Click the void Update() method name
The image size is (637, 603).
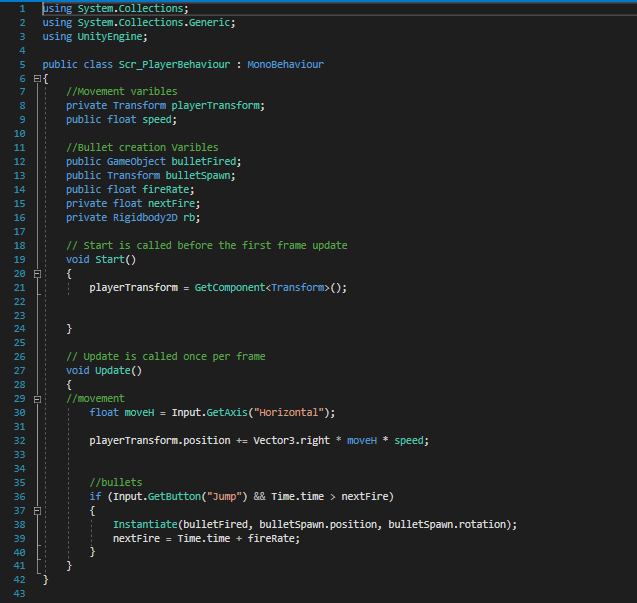117,370
